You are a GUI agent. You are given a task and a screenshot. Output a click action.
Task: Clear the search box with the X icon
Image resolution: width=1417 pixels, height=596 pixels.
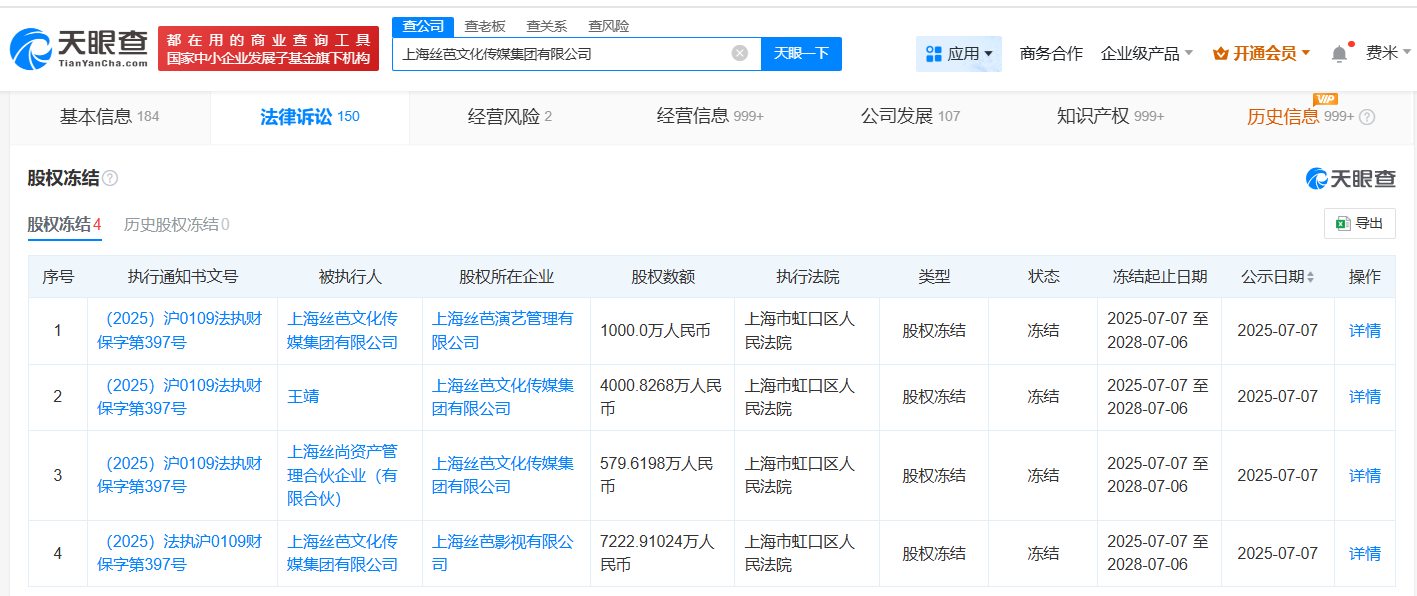point(739,54)
